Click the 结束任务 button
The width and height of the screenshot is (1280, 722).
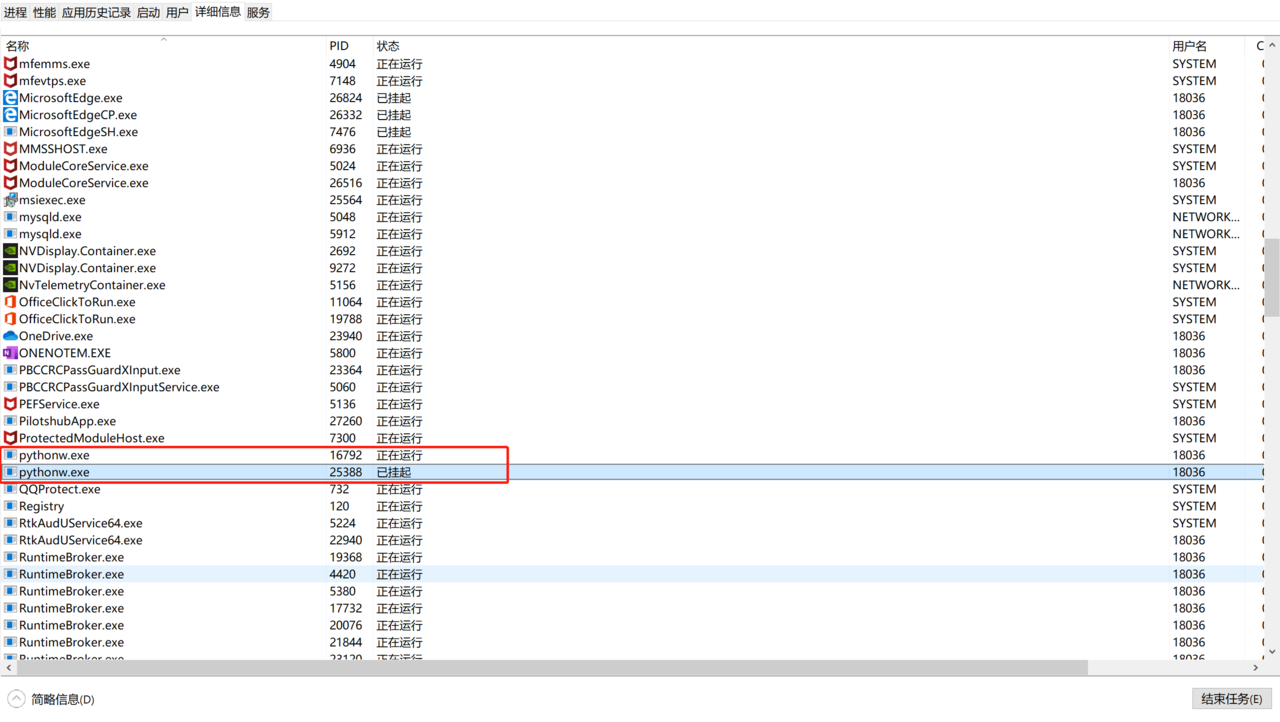pyautogui.click(x=1232, y=699)
